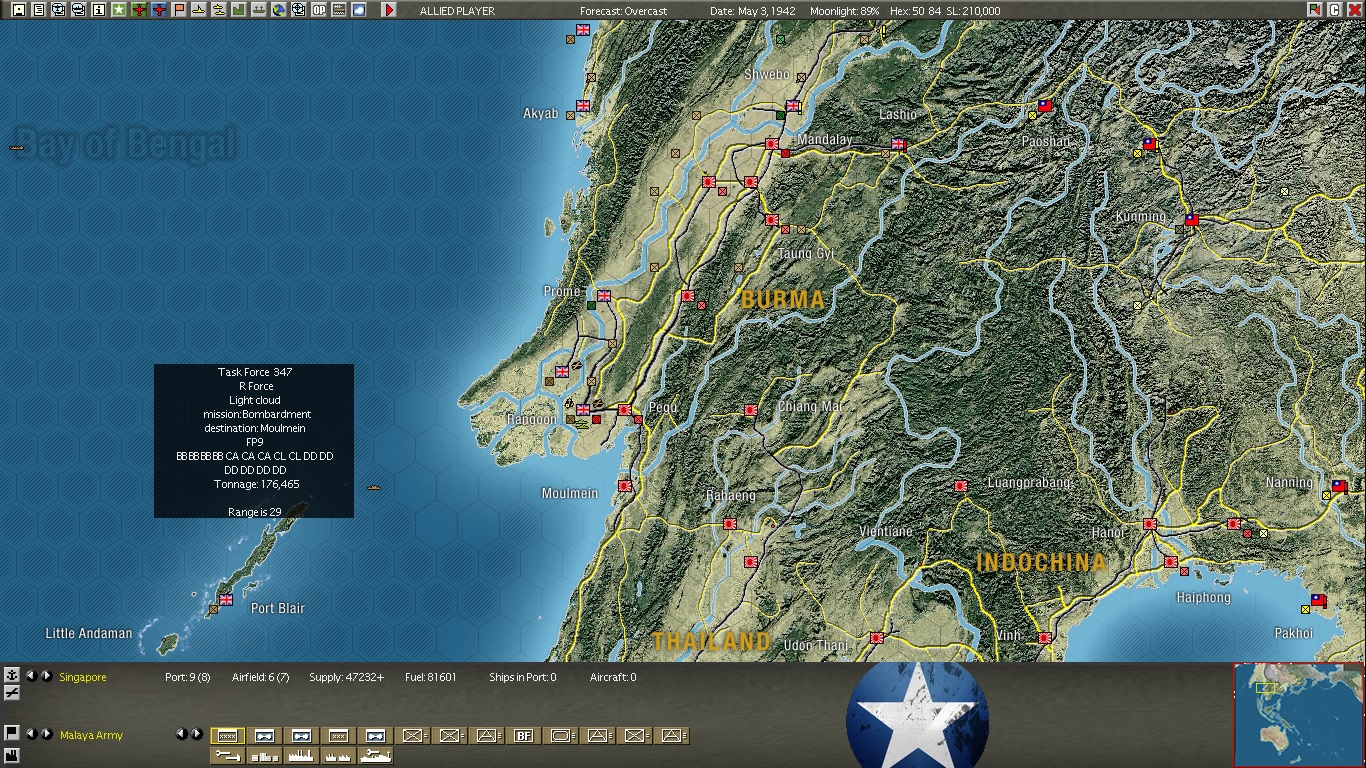Click the ship icon in the Bay of Bengal
1366x768 pixels.
point(16,148)
